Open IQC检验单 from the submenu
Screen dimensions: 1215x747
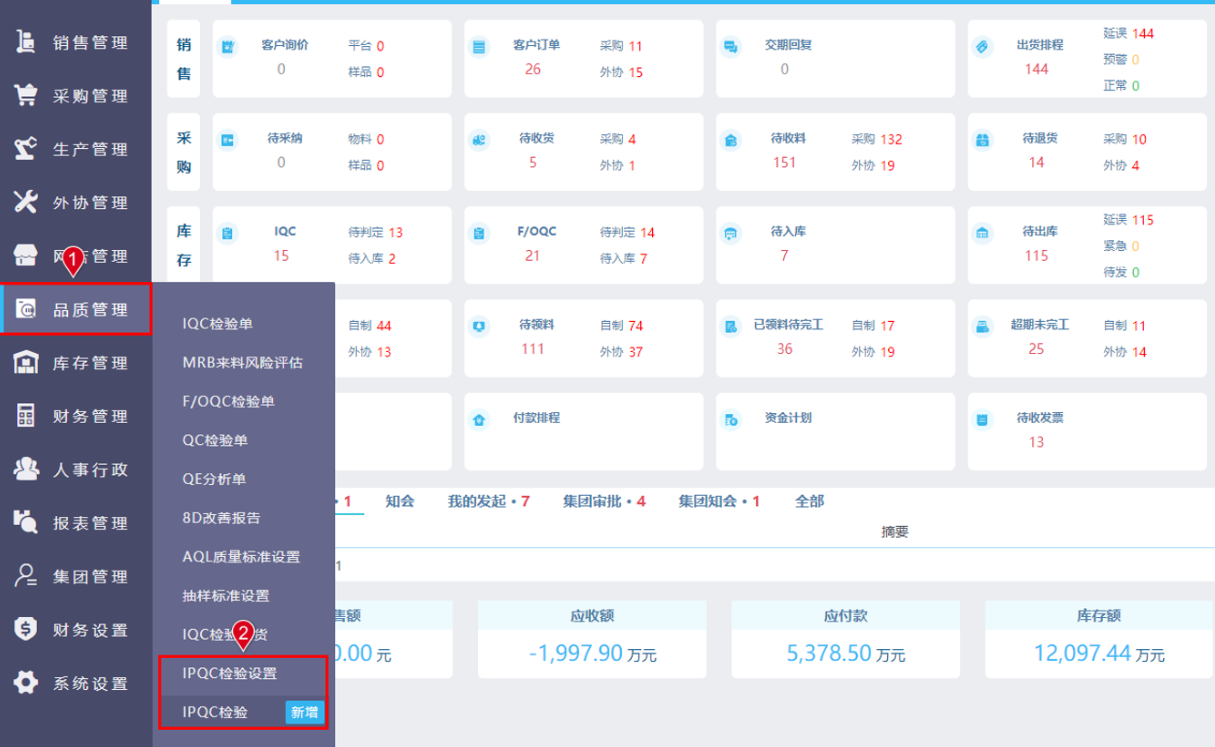point(218,324)
